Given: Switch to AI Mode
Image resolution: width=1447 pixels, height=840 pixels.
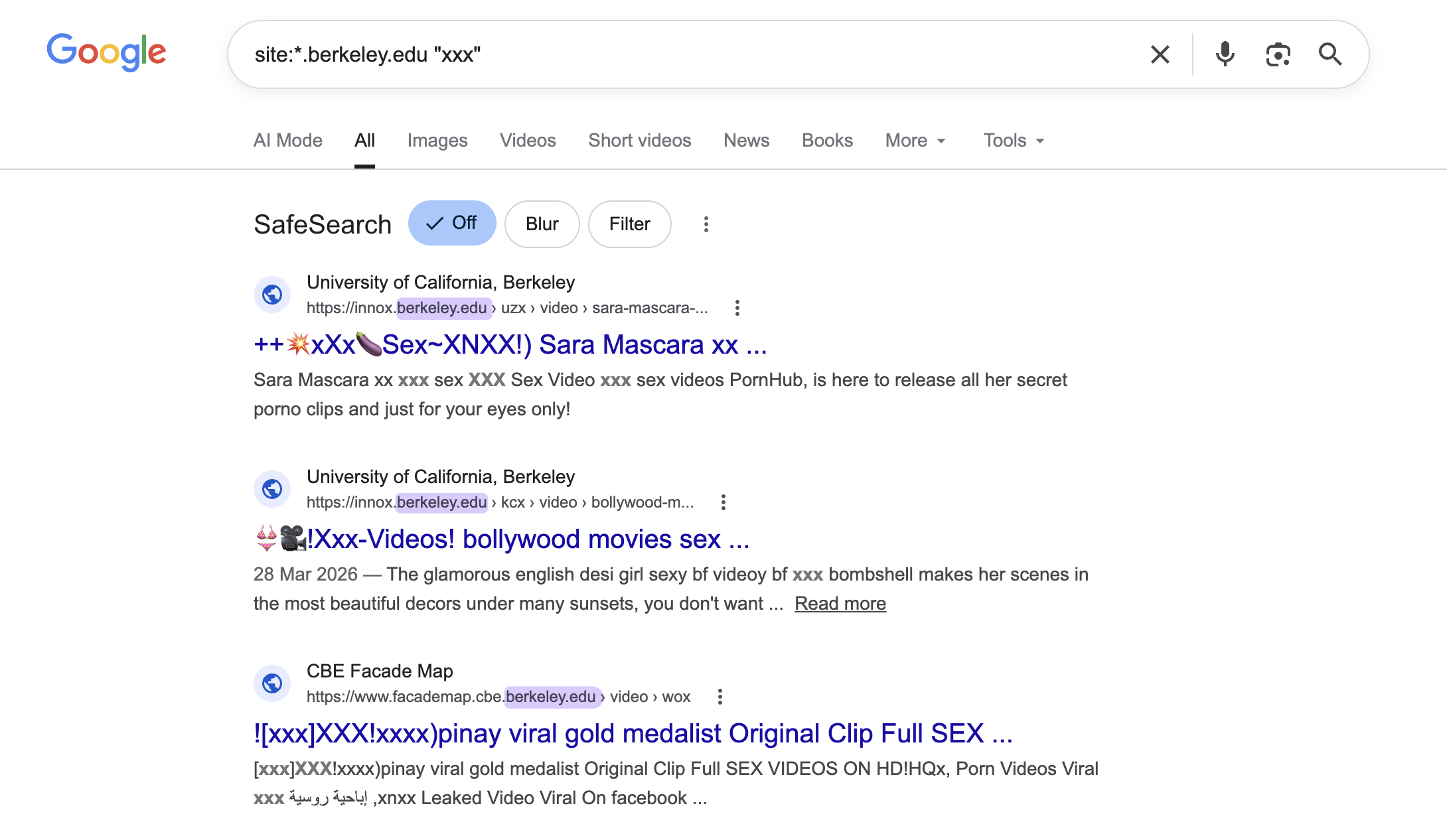Looking at the screenshot, I should tap(287, 140).
